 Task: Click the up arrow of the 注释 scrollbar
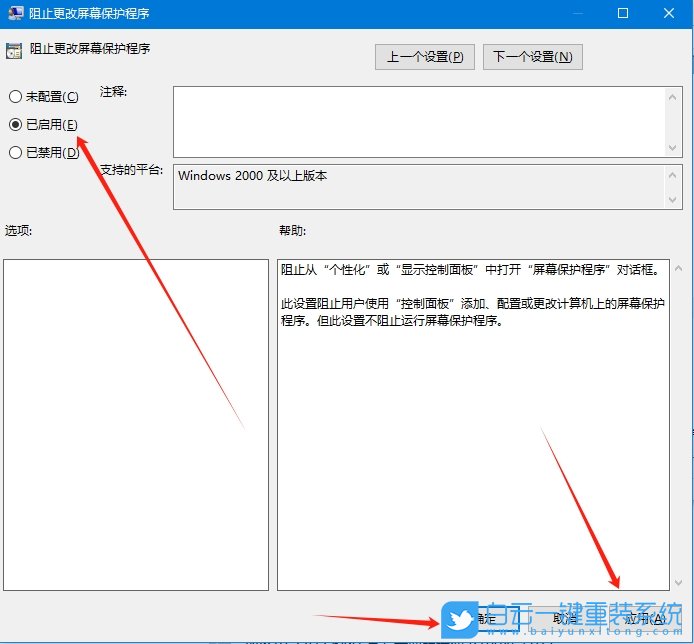672,97
